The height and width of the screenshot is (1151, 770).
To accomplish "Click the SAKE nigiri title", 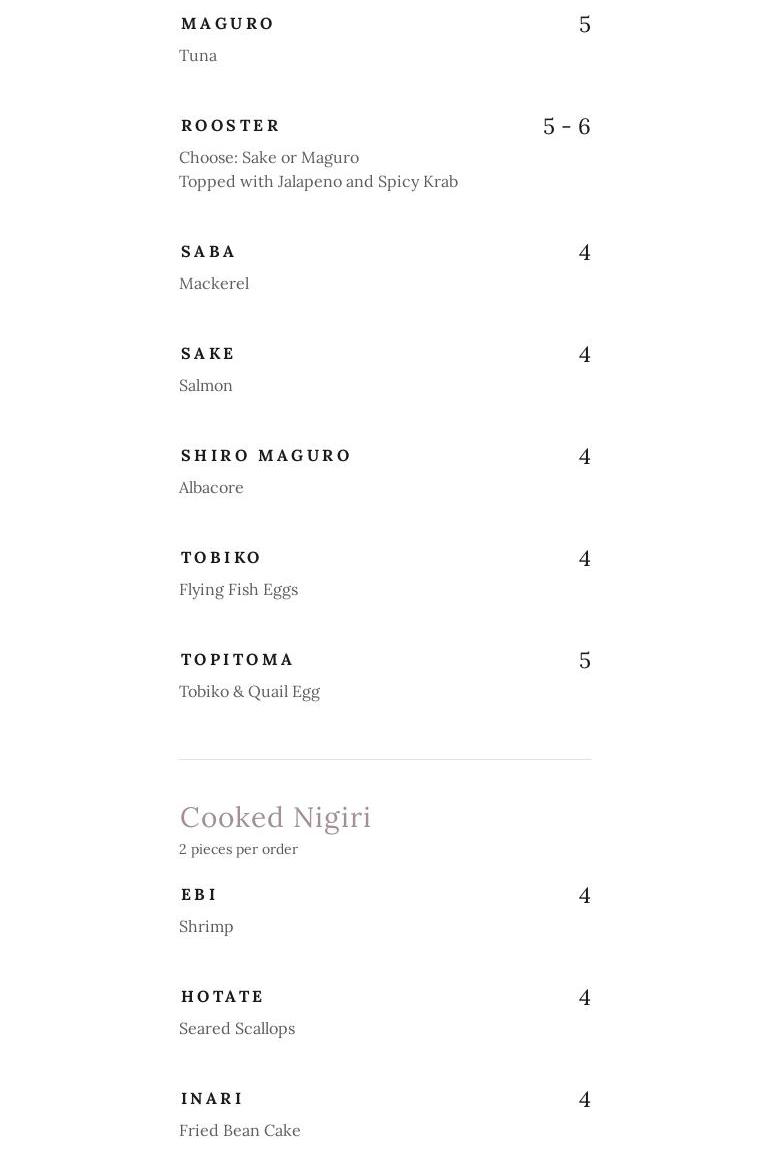I will (x=208, y=353).
